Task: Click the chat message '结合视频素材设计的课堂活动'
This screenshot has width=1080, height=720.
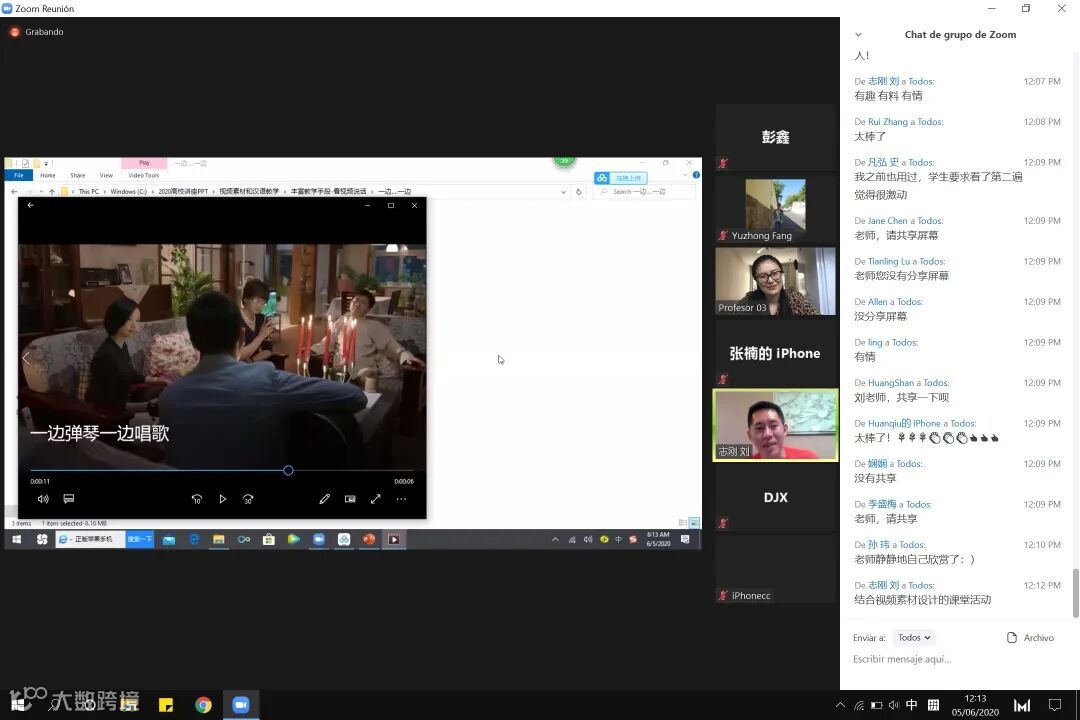Action: click(922, 599)
